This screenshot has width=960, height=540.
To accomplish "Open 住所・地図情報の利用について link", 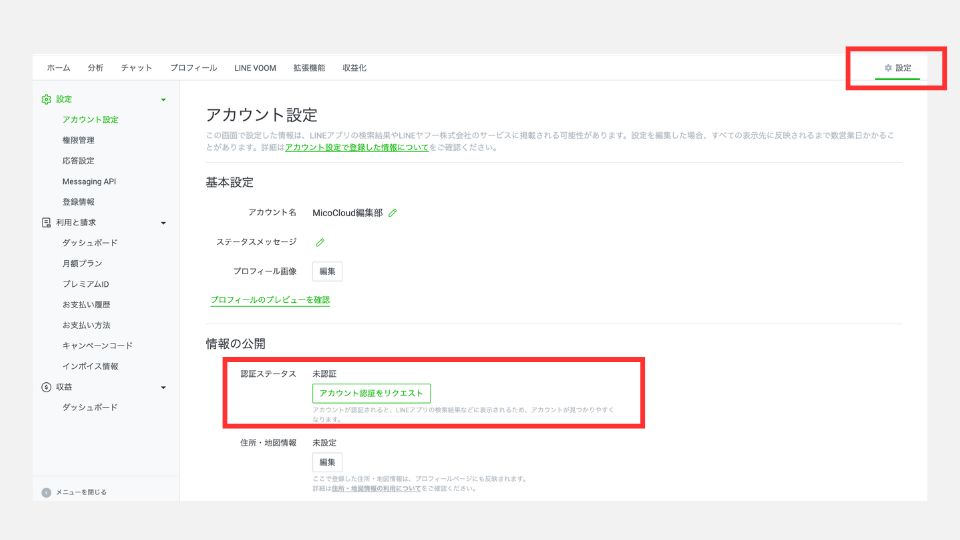I will pyautogui.click(x=376, y=489).
